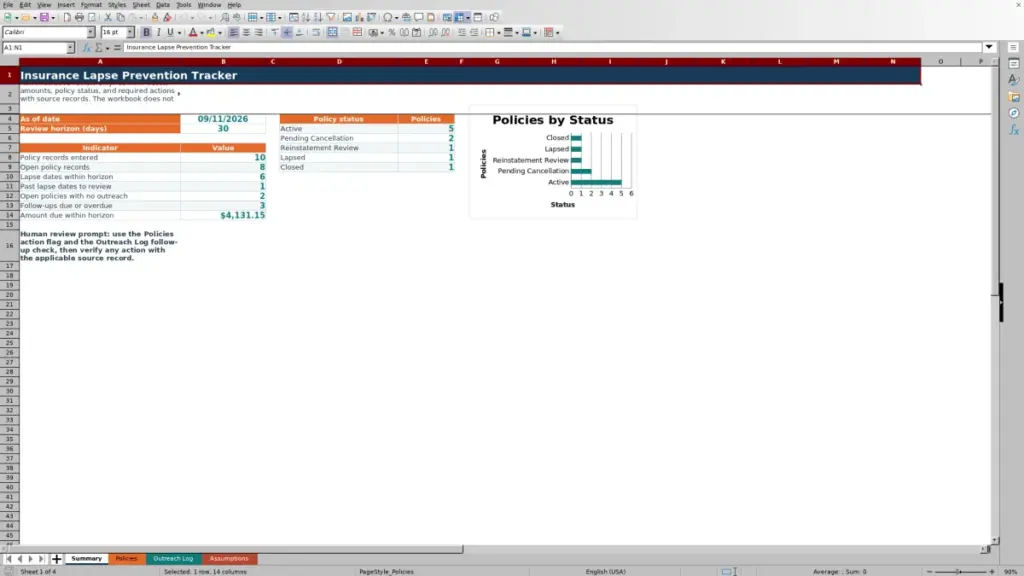Click the Format as Percent icon

pyautogui.click(x=392, y=33)
